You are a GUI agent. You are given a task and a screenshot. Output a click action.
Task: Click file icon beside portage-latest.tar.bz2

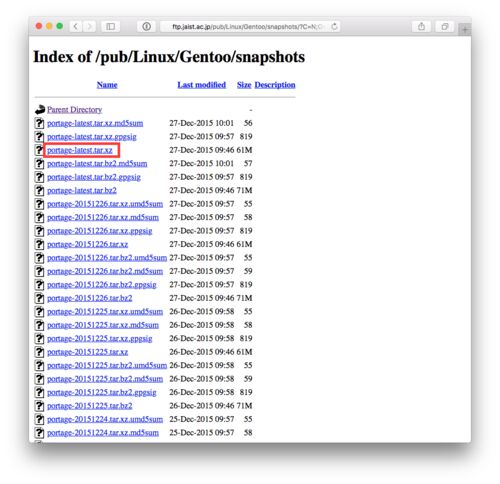click(39, 191)
